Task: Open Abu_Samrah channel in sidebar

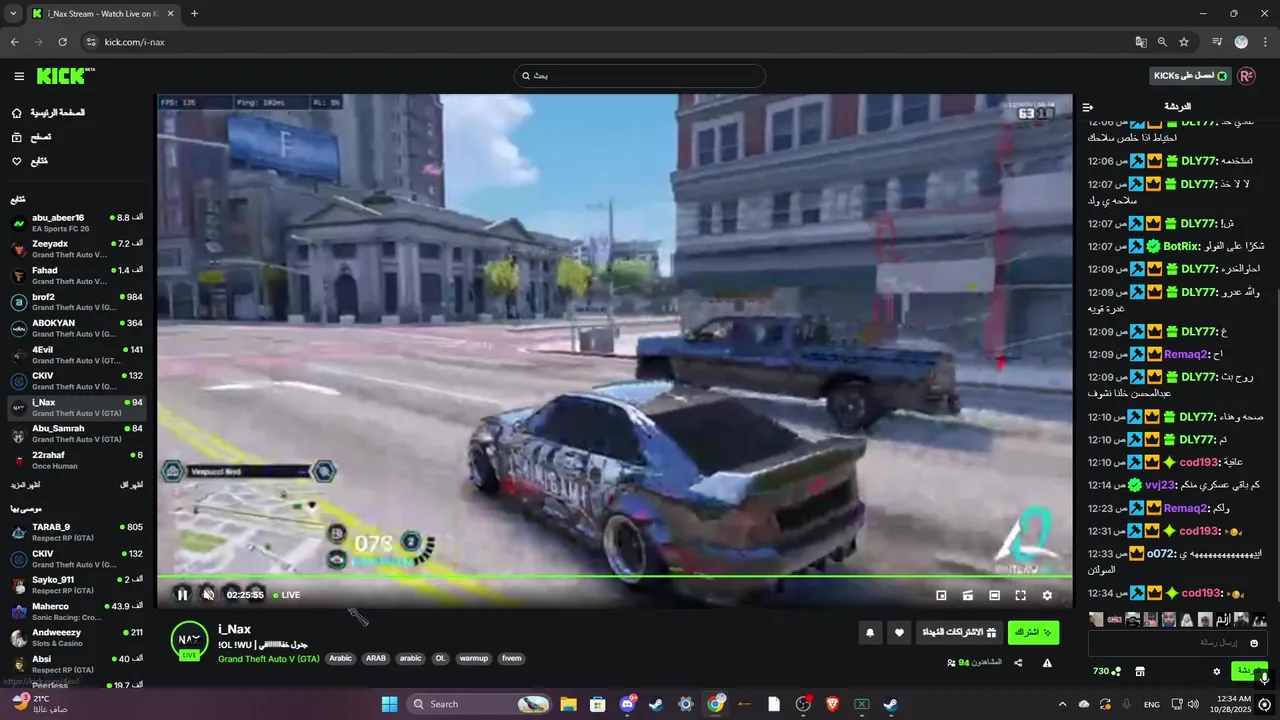Action: point(78,434)
